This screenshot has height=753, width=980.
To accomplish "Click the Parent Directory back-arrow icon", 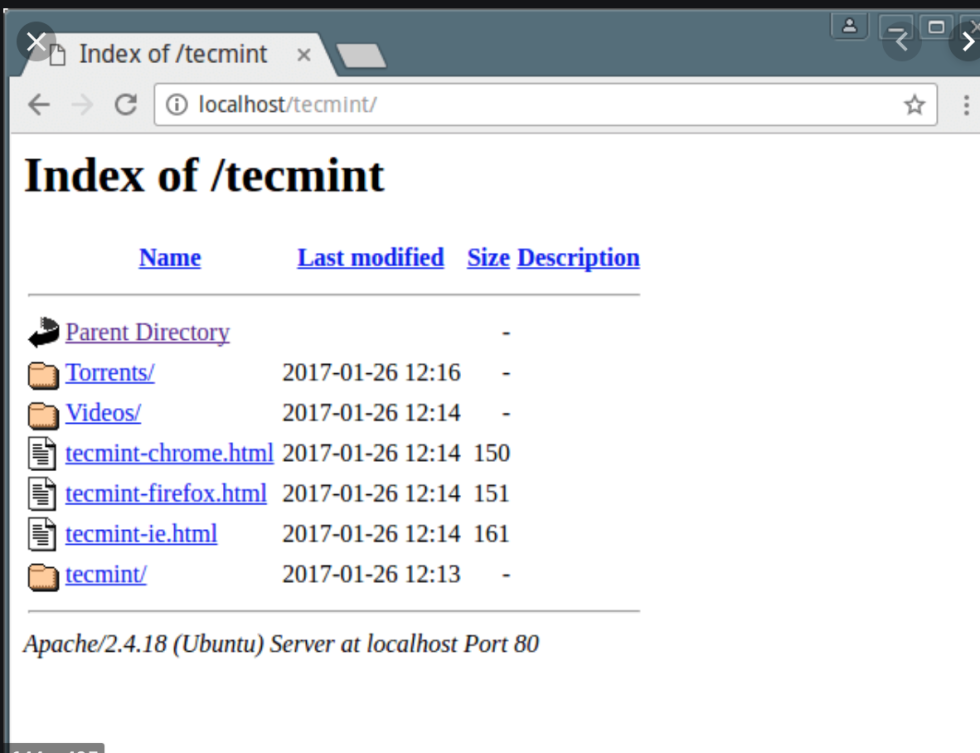I will [43, 333].
